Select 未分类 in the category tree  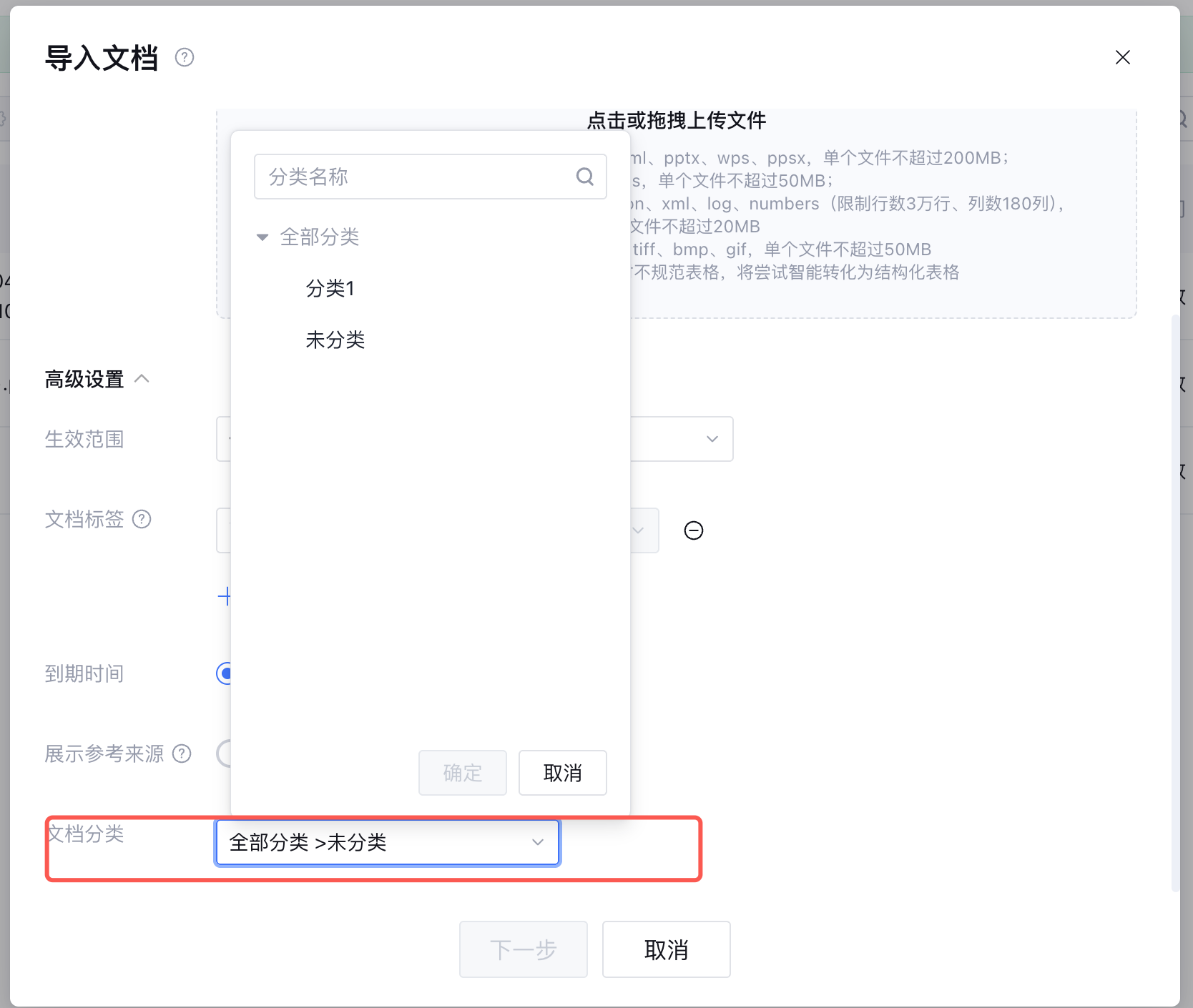pos(335,340)
